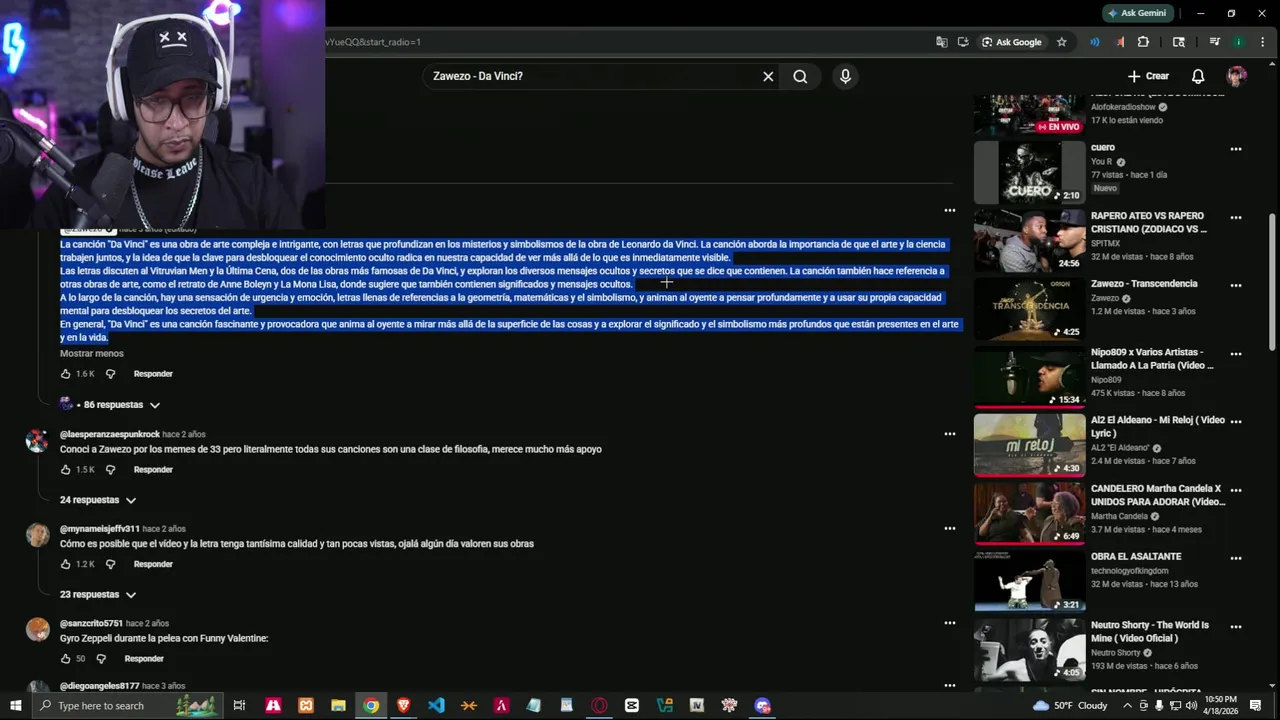Click the YouTube search magnifier button
Image resolution: width=1280 pixels, height=720 pixels.
pos(800,76)
